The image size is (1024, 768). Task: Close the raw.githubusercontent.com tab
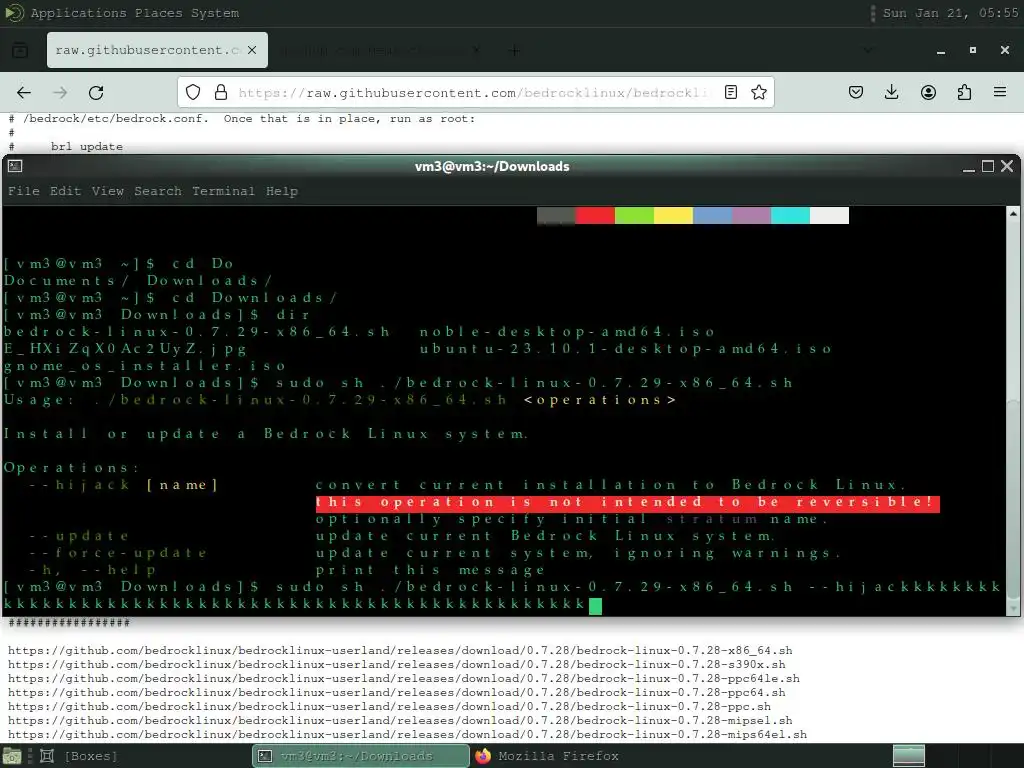click(x=252, y=50)
